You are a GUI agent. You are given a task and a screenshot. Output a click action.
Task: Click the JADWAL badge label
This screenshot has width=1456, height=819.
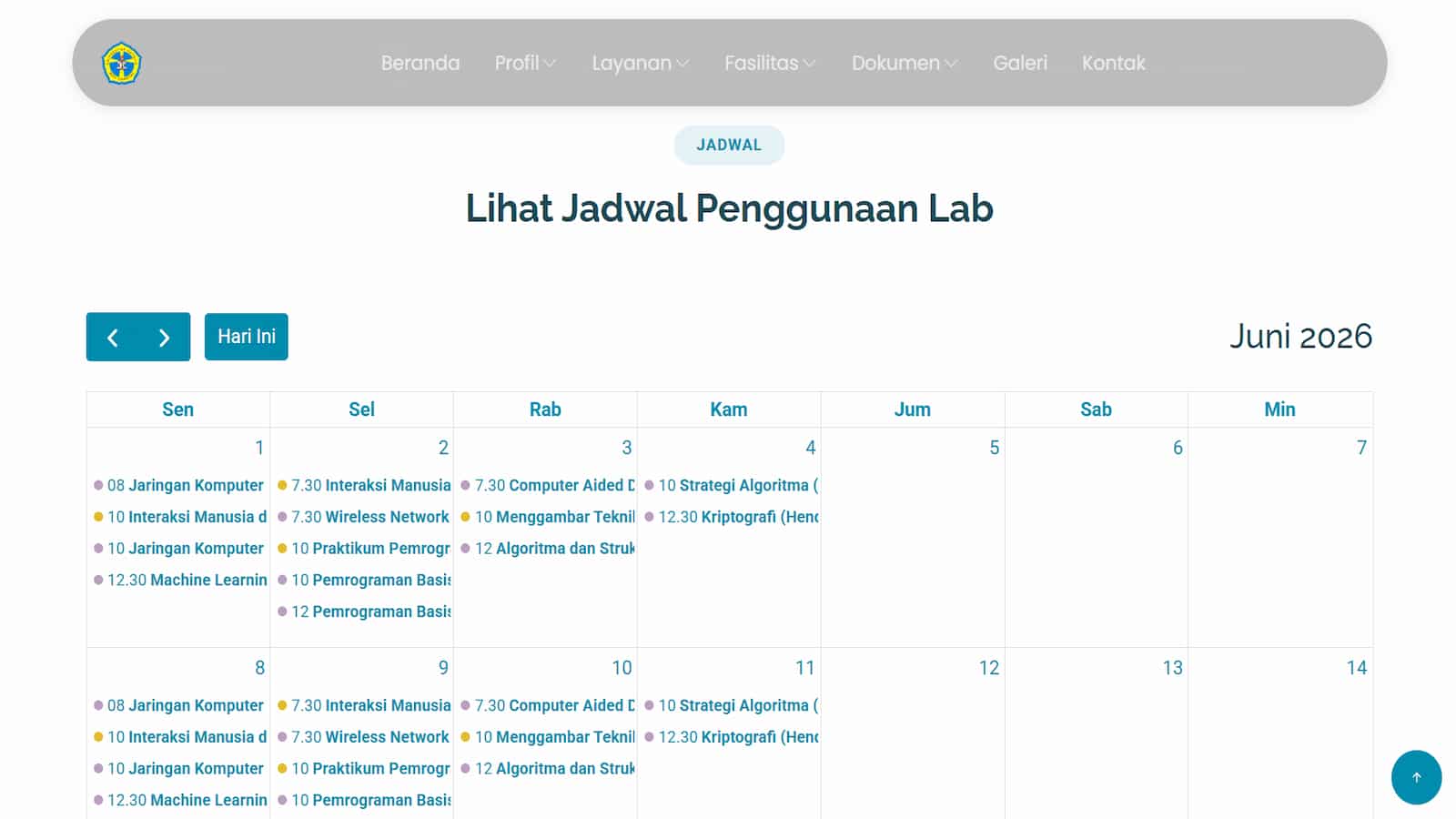pyautogui.click(x=729, y=145)
